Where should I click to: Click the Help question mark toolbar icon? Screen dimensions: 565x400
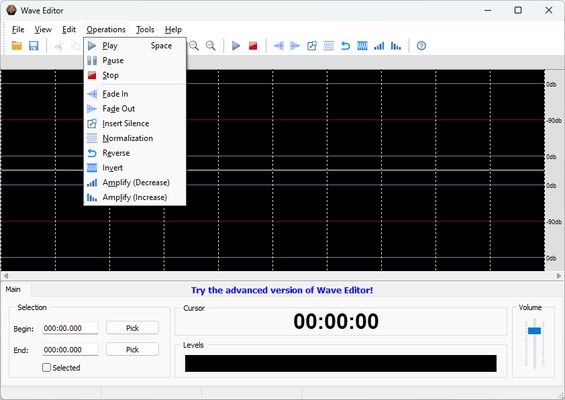coord(421,46)
